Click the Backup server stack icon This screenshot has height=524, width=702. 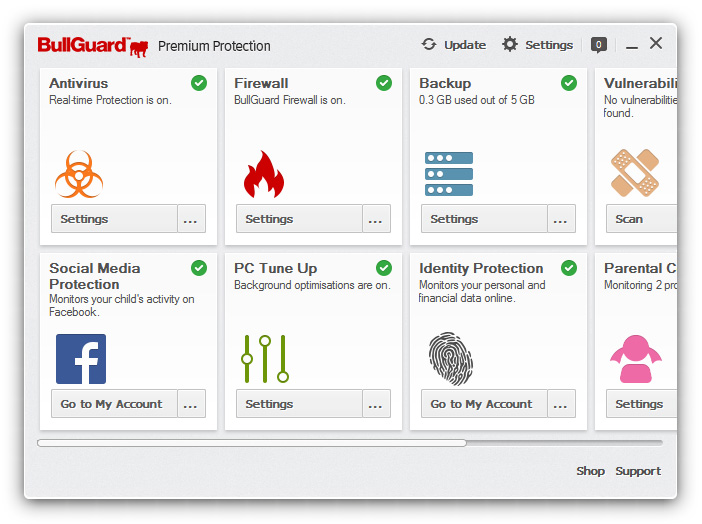click(x=449, y=174)
